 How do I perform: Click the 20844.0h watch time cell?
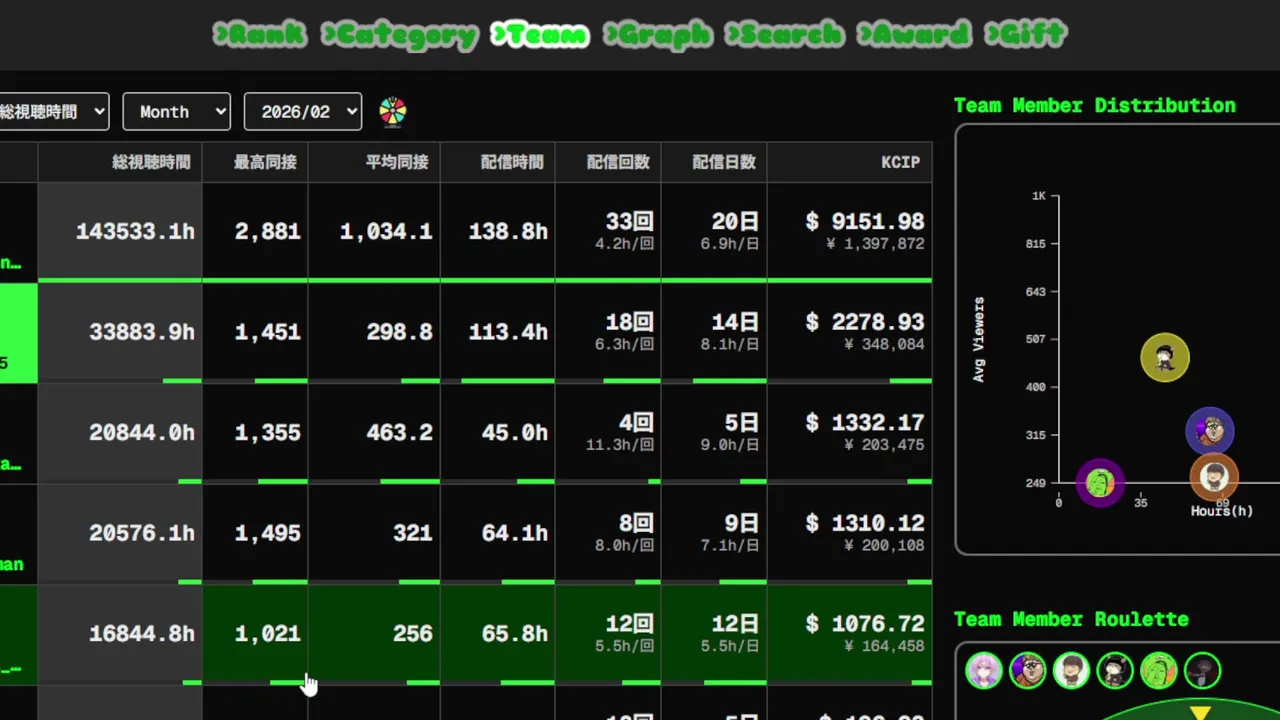(x=120, y=433)
